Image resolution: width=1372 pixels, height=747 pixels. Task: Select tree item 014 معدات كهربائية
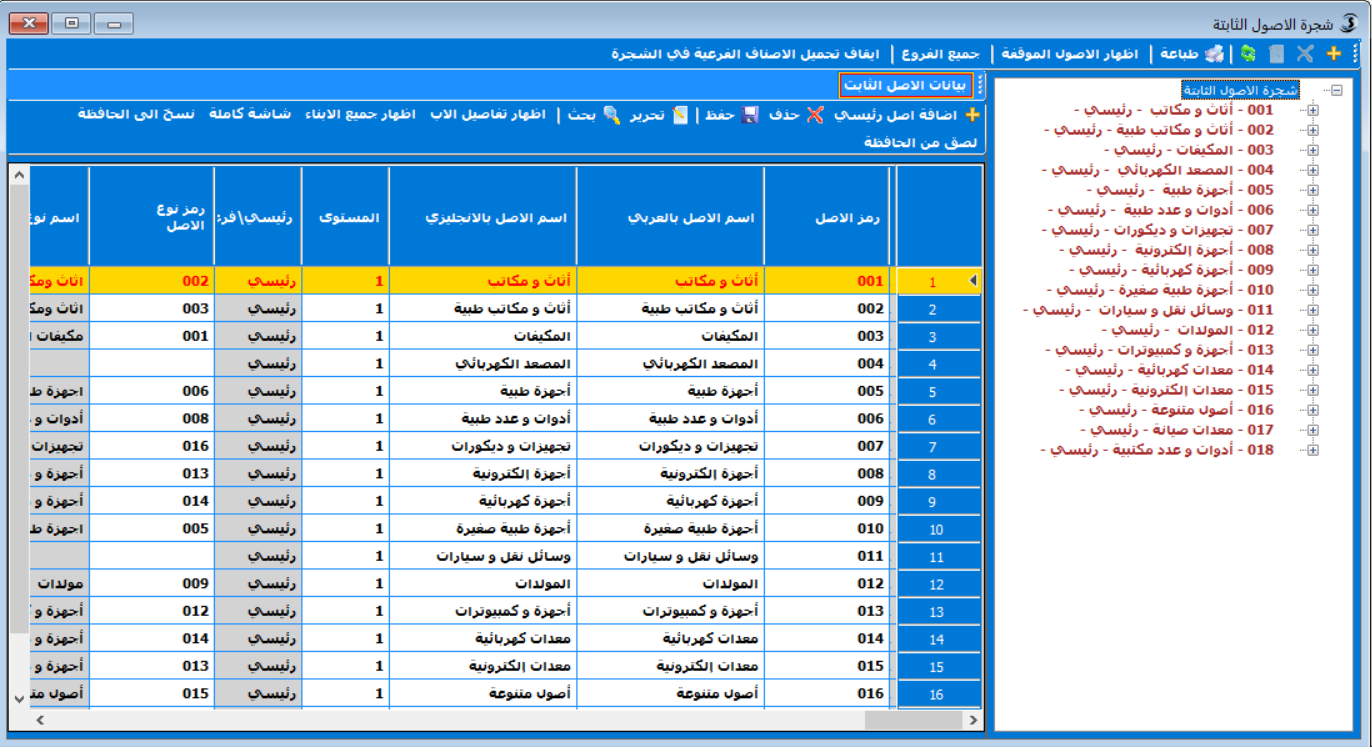(1170, 370)
